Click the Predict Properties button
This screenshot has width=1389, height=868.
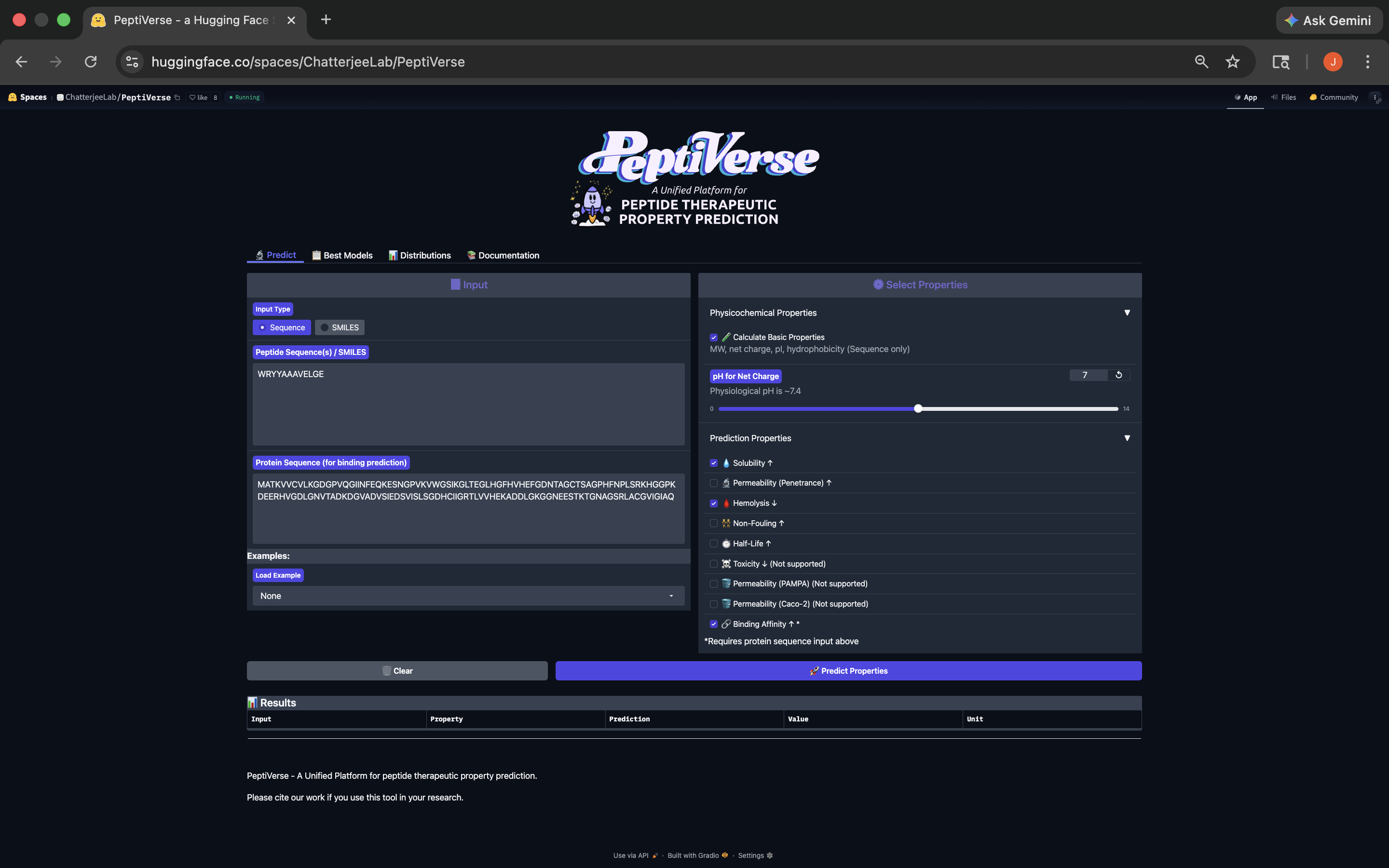[x=848, y=670]
